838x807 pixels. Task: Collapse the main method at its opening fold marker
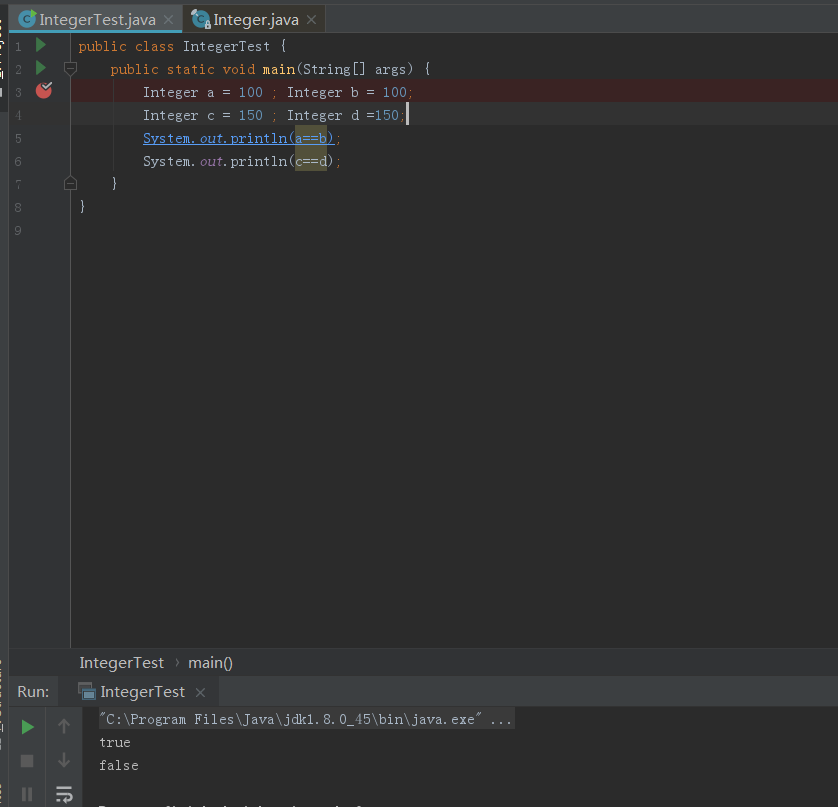point(70,68)
